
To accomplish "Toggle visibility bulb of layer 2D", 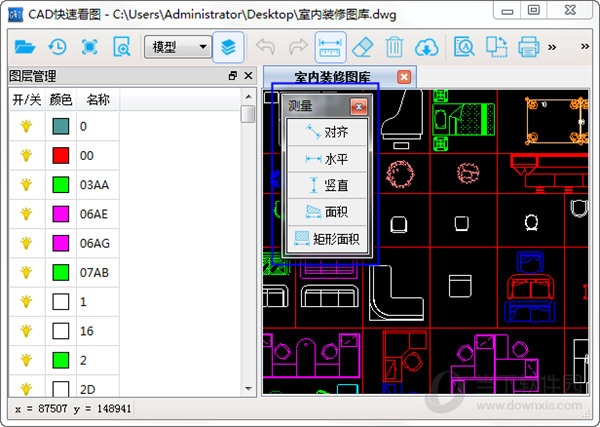I will [x=26, y=389].
